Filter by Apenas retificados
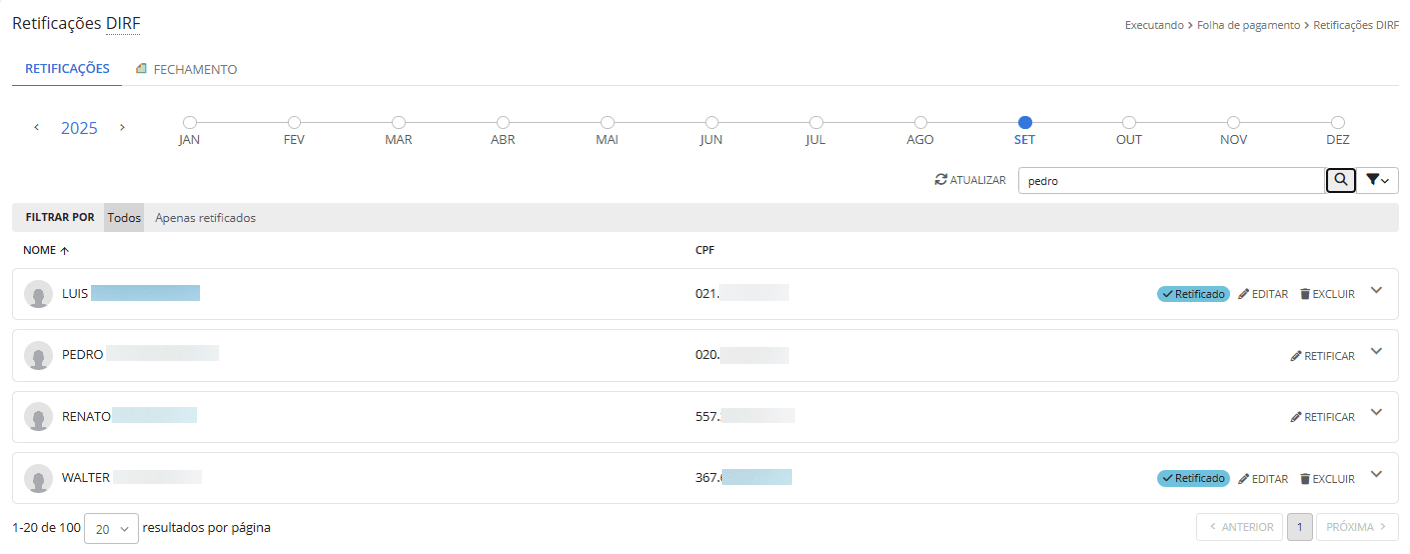1410x554 pixels. click(x=205, y=218)
